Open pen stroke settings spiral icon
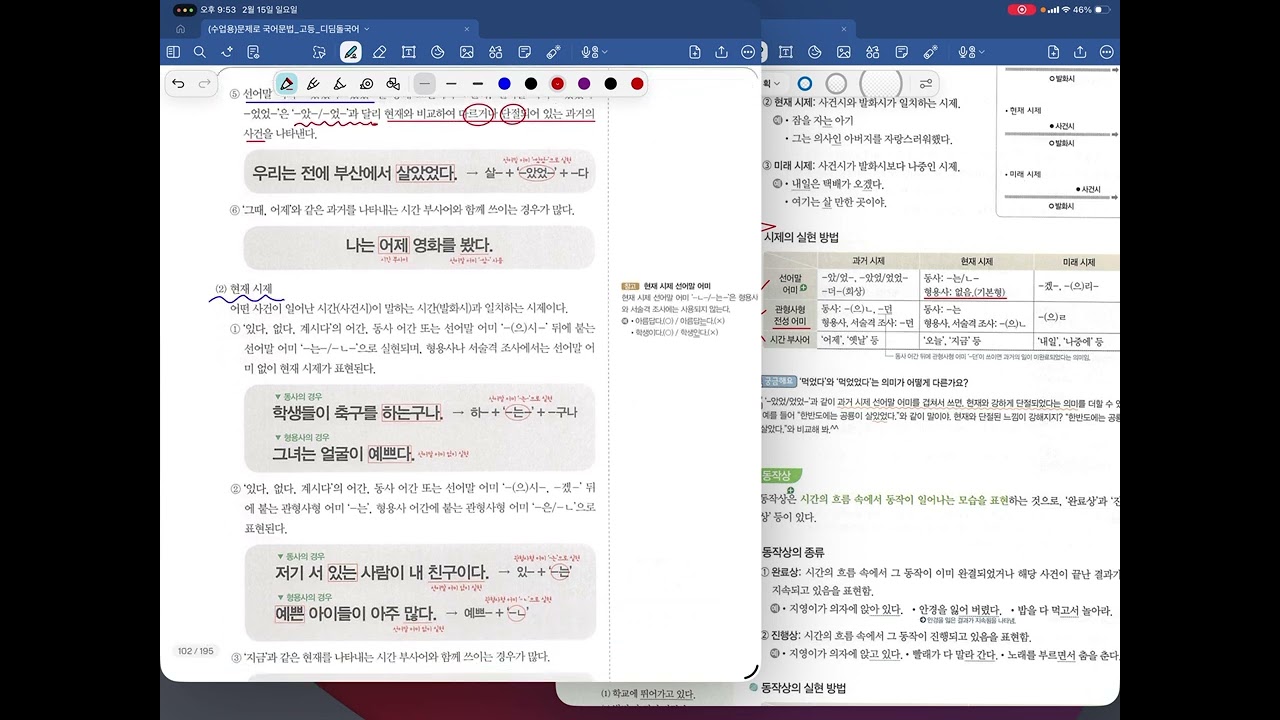 pos(366,84)
